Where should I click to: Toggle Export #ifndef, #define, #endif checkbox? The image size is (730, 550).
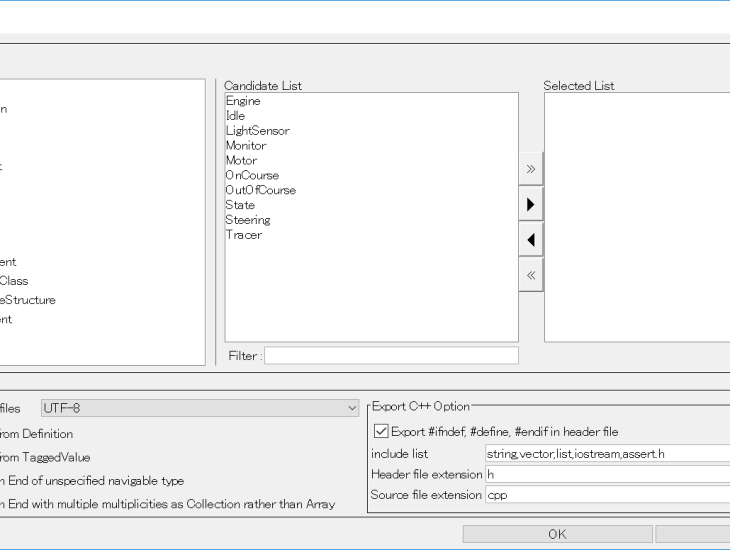(381, 432)
